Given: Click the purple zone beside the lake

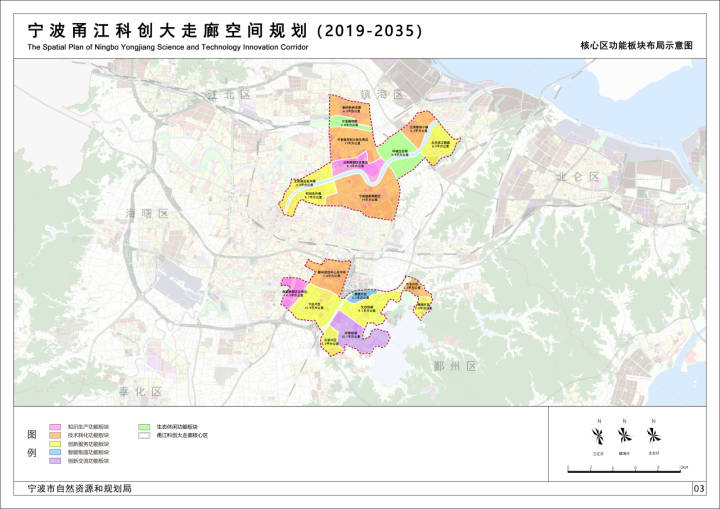Looking at the screenshot, I should [359, 336].
